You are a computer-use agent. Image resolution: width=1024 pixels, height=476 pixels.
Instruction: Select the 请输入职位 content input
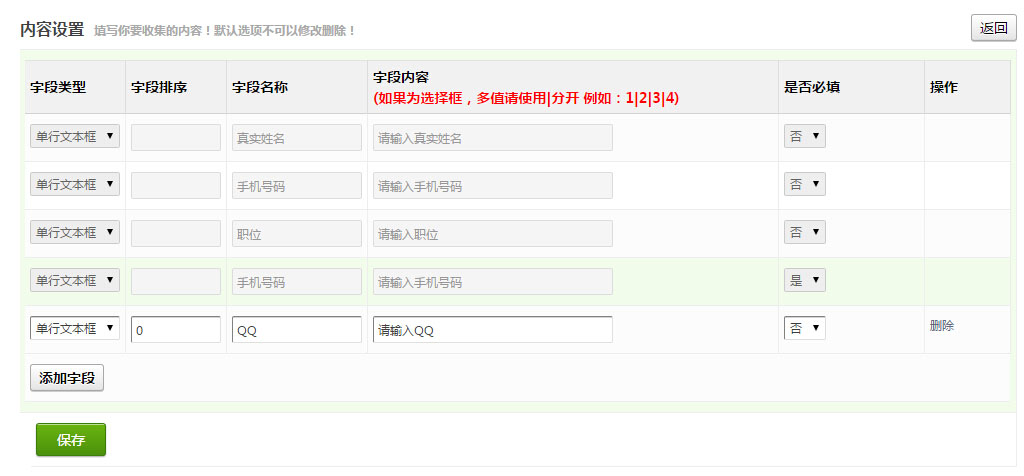point(492,234)
